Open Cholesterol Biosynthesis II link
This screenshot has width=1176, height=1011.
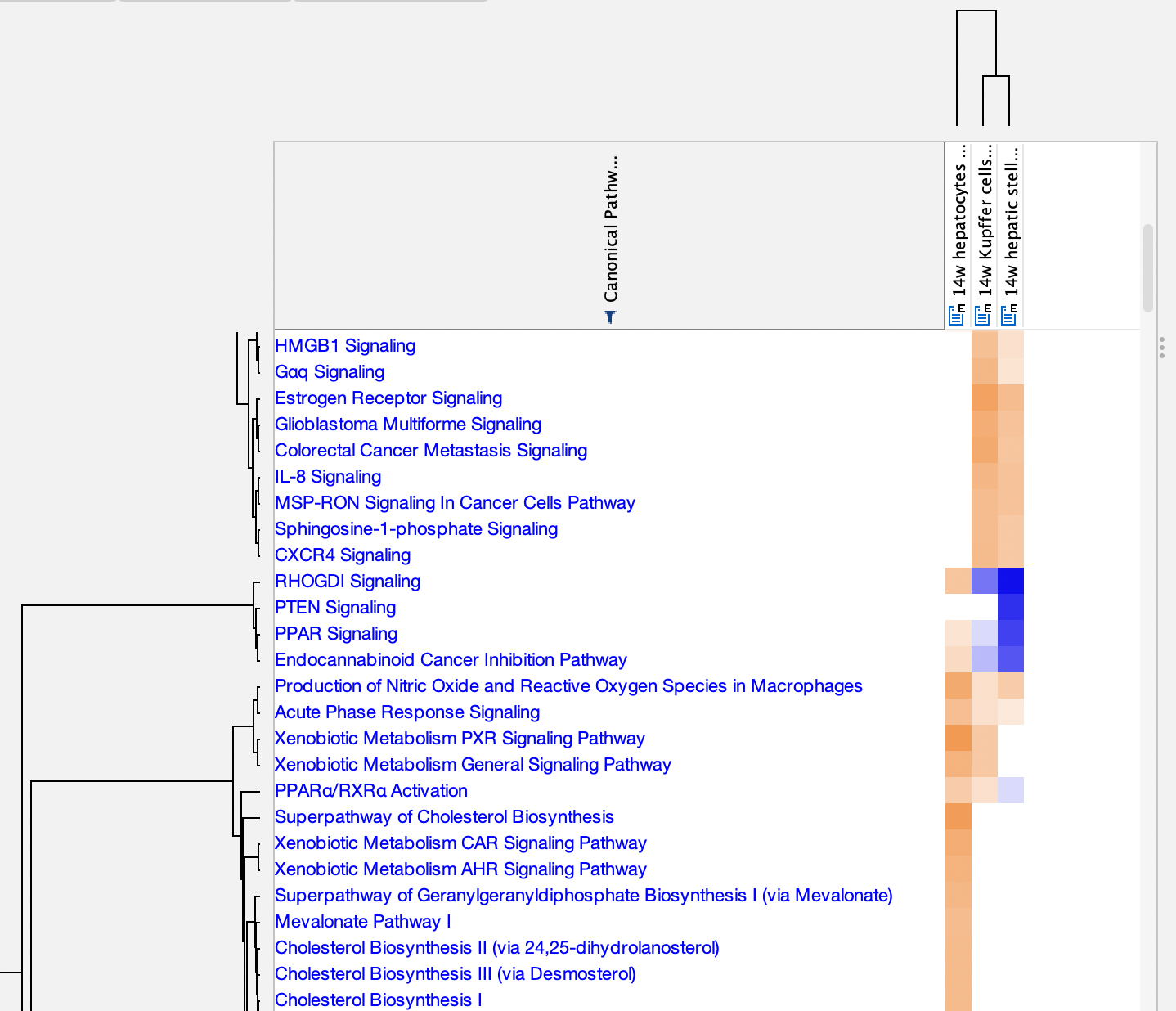point(497,947)
